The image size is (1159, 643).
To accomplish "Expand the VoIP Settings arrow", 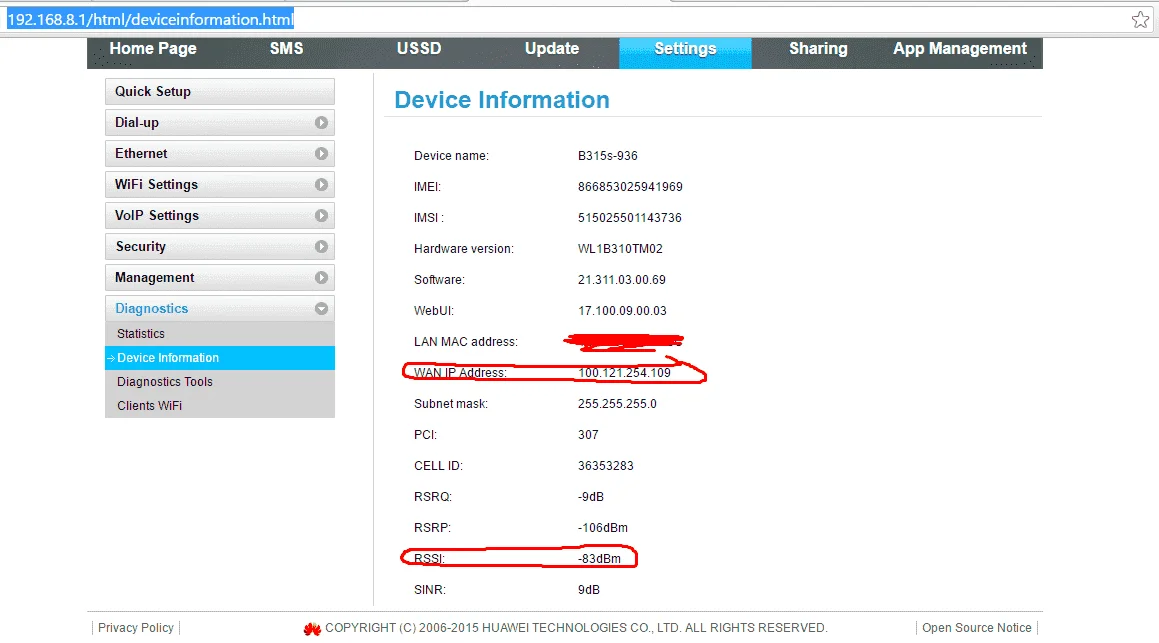I will (321, 216).
